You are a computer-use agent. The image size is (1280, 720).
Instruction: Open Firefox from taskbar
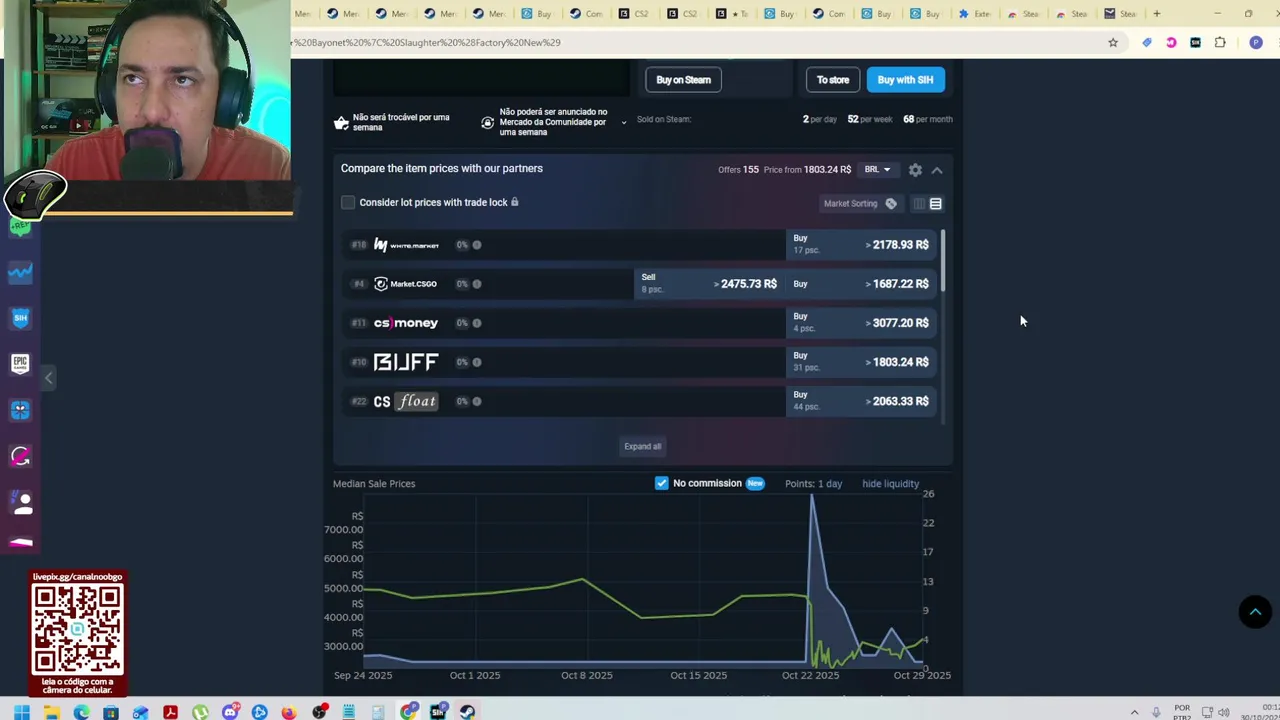click(289, 712)
